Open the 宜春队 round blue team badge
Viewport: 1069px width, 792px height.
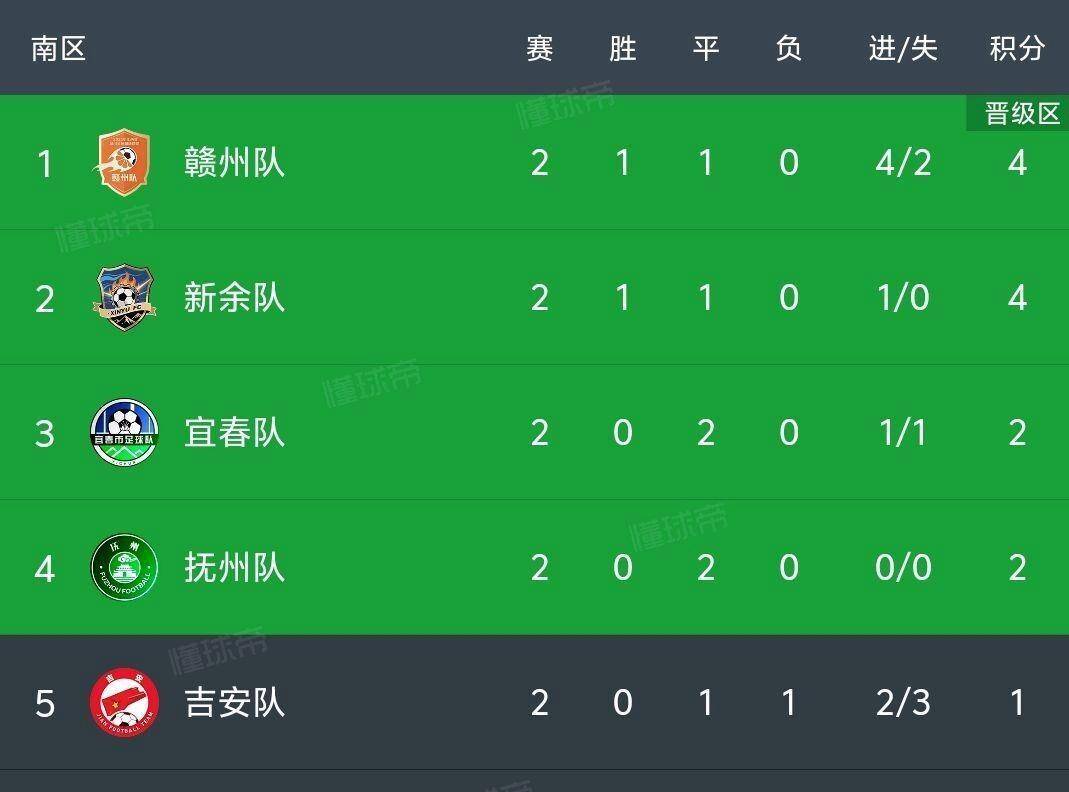(x=124, y=432)
